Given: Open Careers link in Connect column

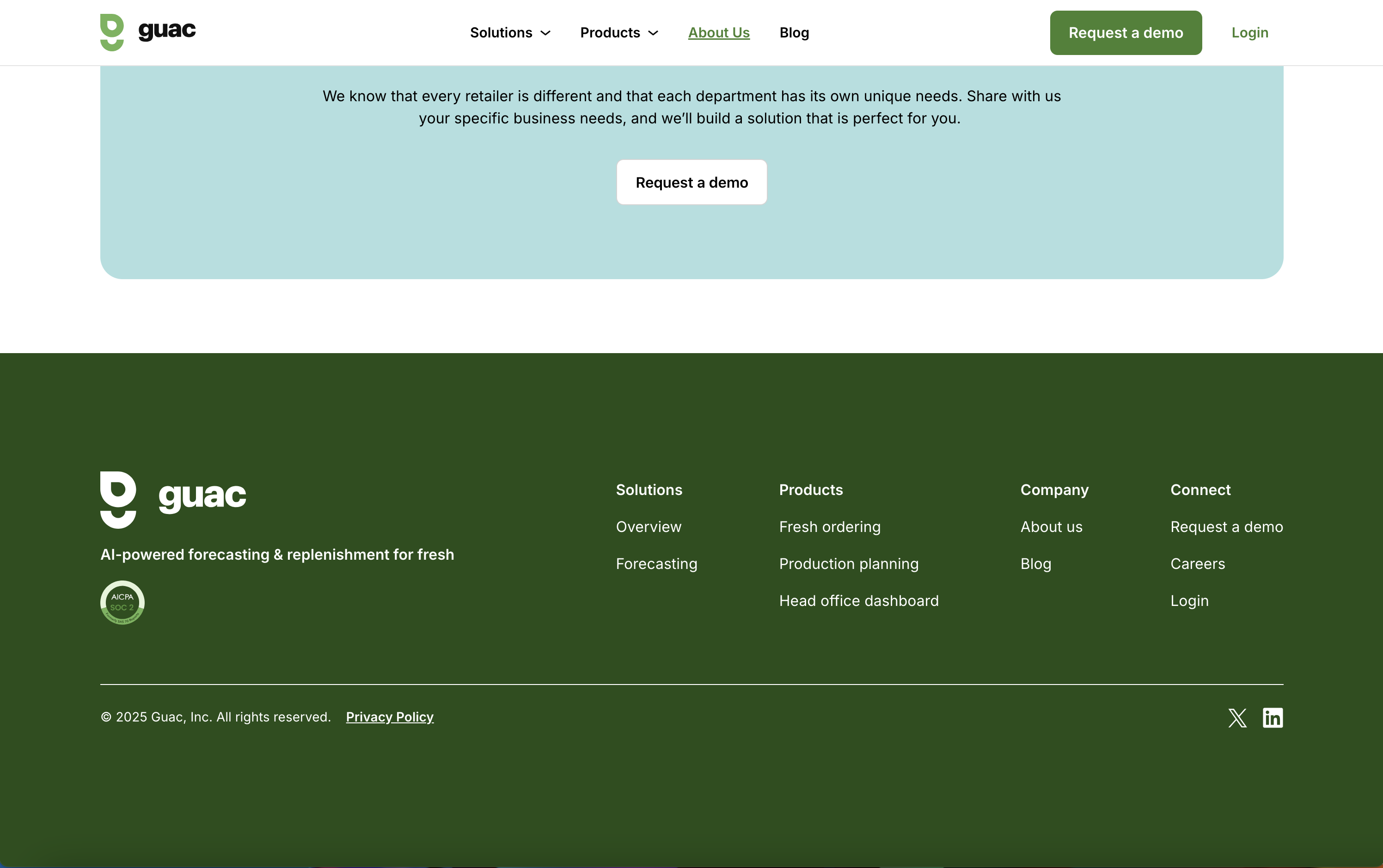Looking at the screenshot, I should pos(1198,564).
